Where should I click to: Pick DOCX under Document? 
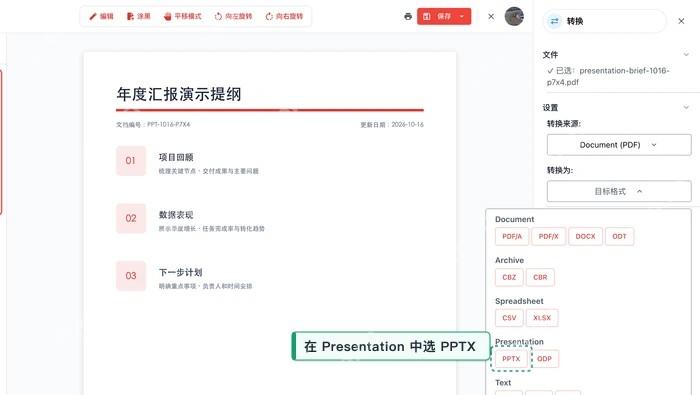(x=585, y=237)
